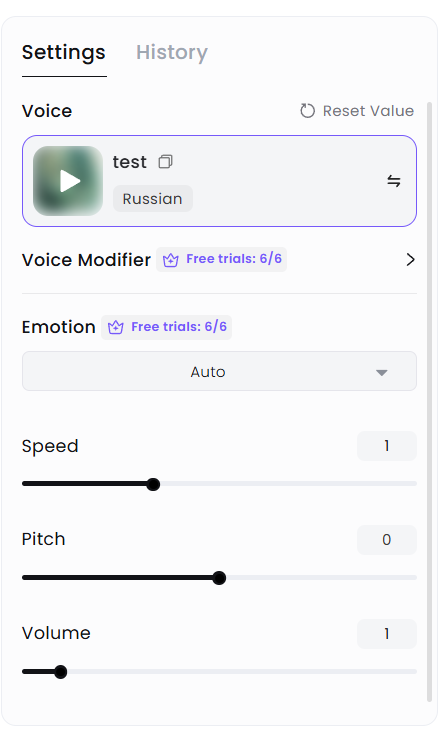
Task: Play the test voice preview
Action: tap(68, 181)
